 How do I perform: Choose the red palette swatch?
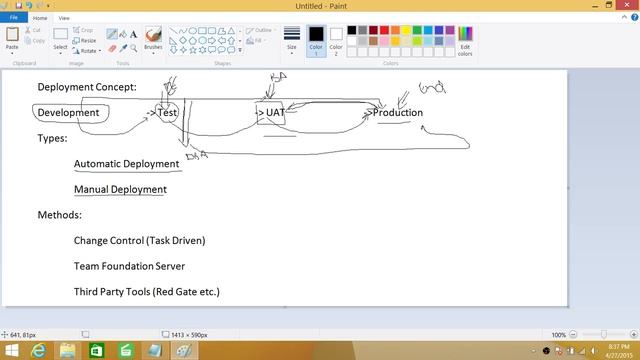pos(384,30)
